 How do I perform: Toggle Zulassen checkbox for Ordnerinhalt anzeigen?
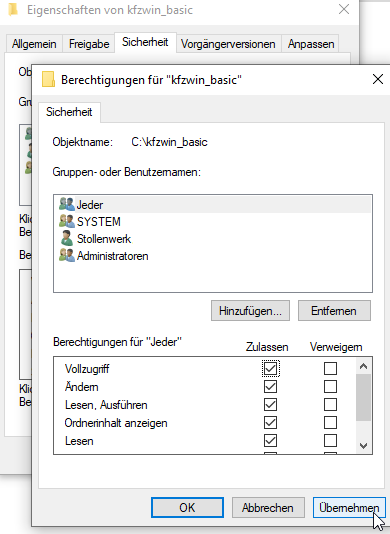(x=270, y=423)
